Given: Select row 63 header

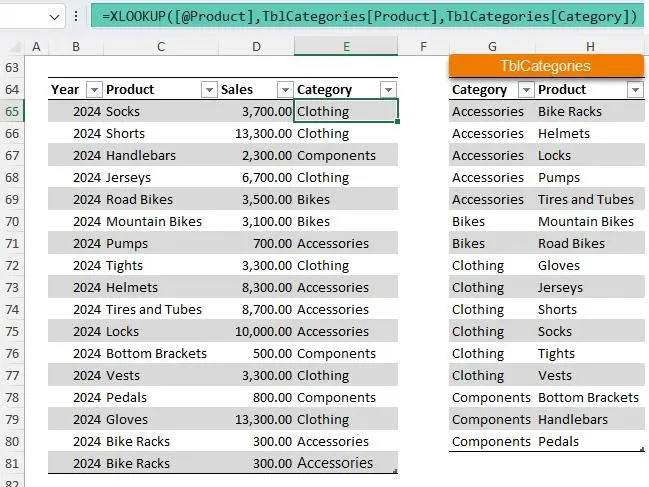Looking at the screenshot, I should 12,67.
